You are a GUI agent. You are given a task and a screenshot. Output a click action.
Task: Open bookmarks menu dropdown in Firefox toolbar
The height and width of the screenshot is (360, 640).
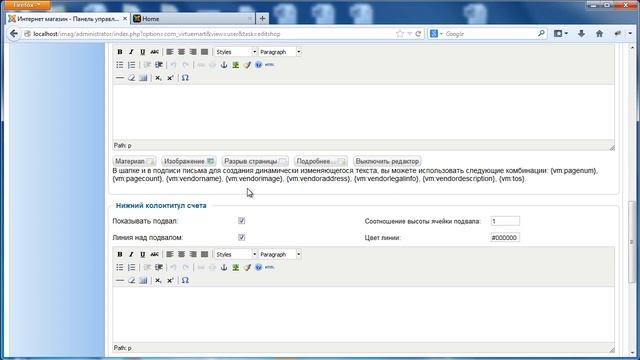pyautogui.click(x=561, y=34)
